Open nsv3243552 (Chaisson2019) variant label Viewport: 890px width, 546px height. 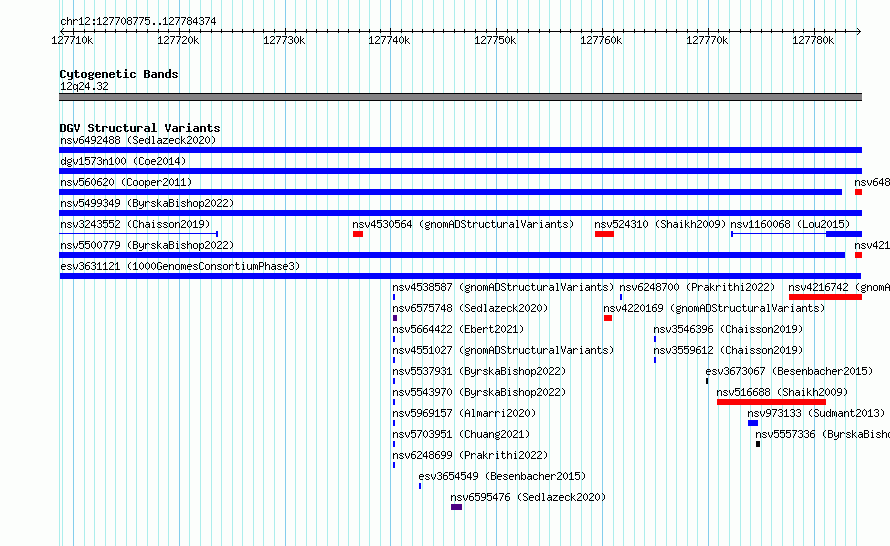coord(135,224)
